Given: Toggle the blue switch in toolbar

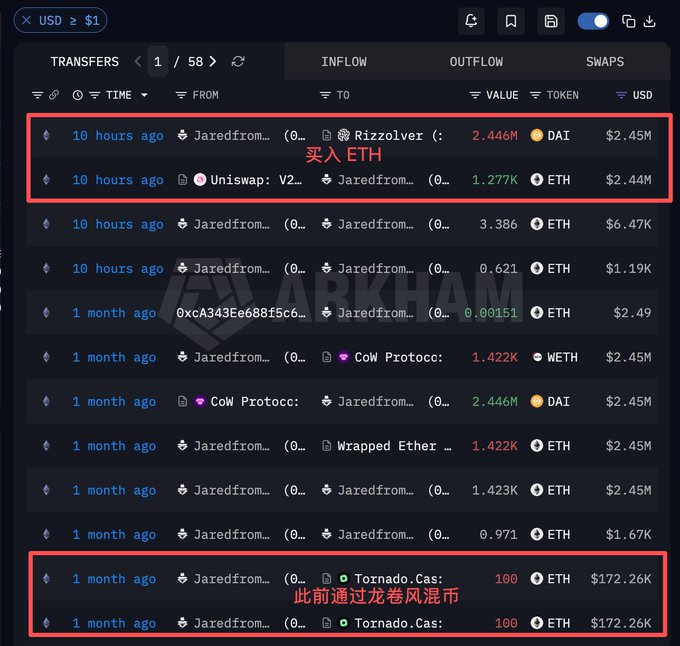Looking at the screenshot, I should 593,21.
